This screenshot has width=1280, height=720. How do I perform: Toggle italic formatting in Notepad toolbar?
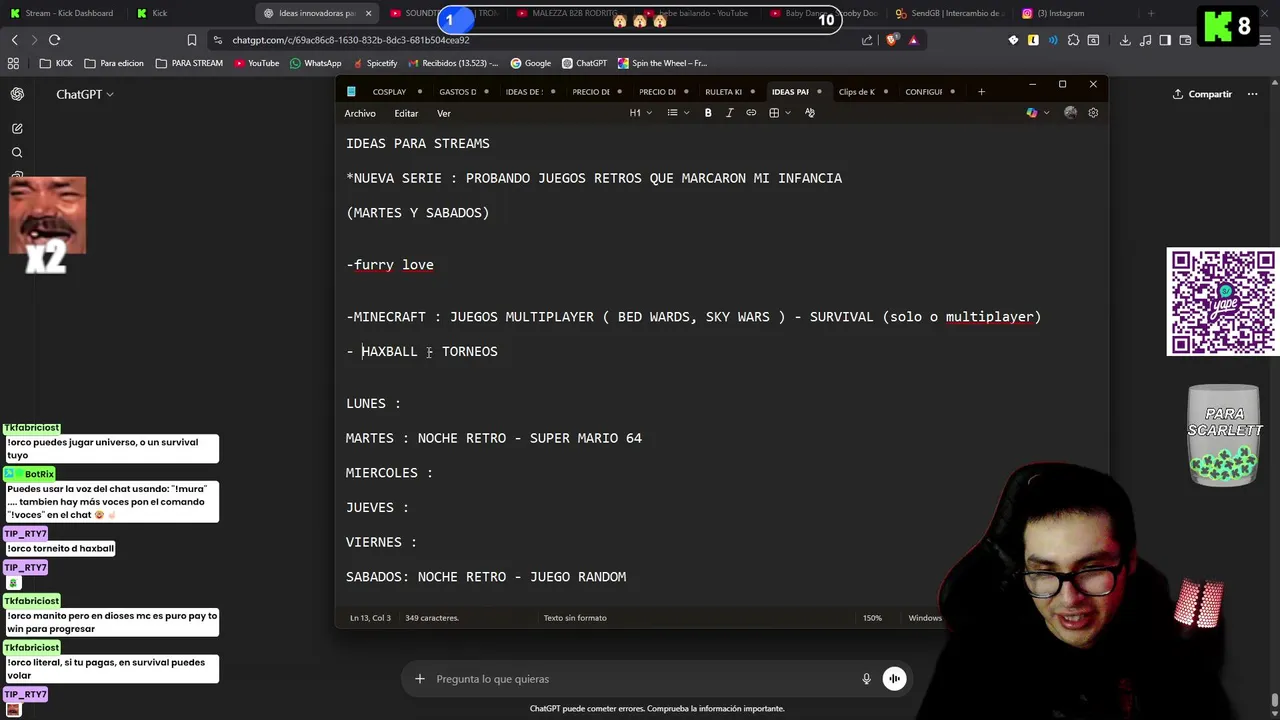point(729,113)
